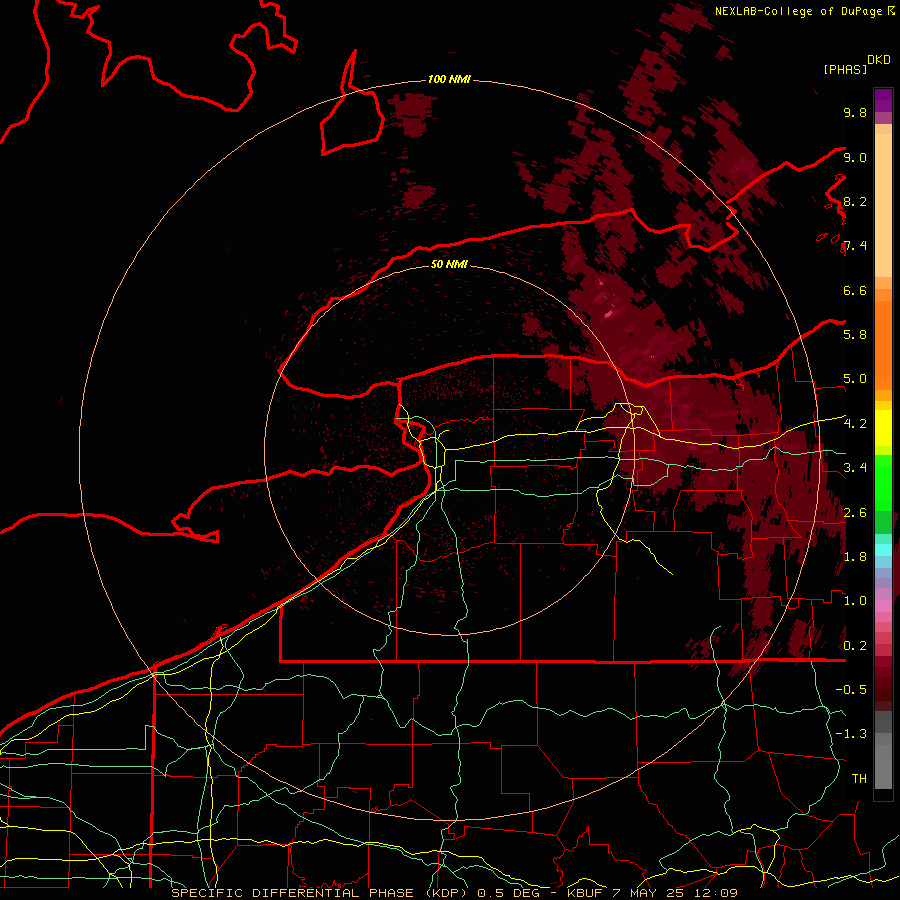Click the 8.2 value on the scale
The height and width of the screenshot is (900, 900).
[x=855, y=202]
